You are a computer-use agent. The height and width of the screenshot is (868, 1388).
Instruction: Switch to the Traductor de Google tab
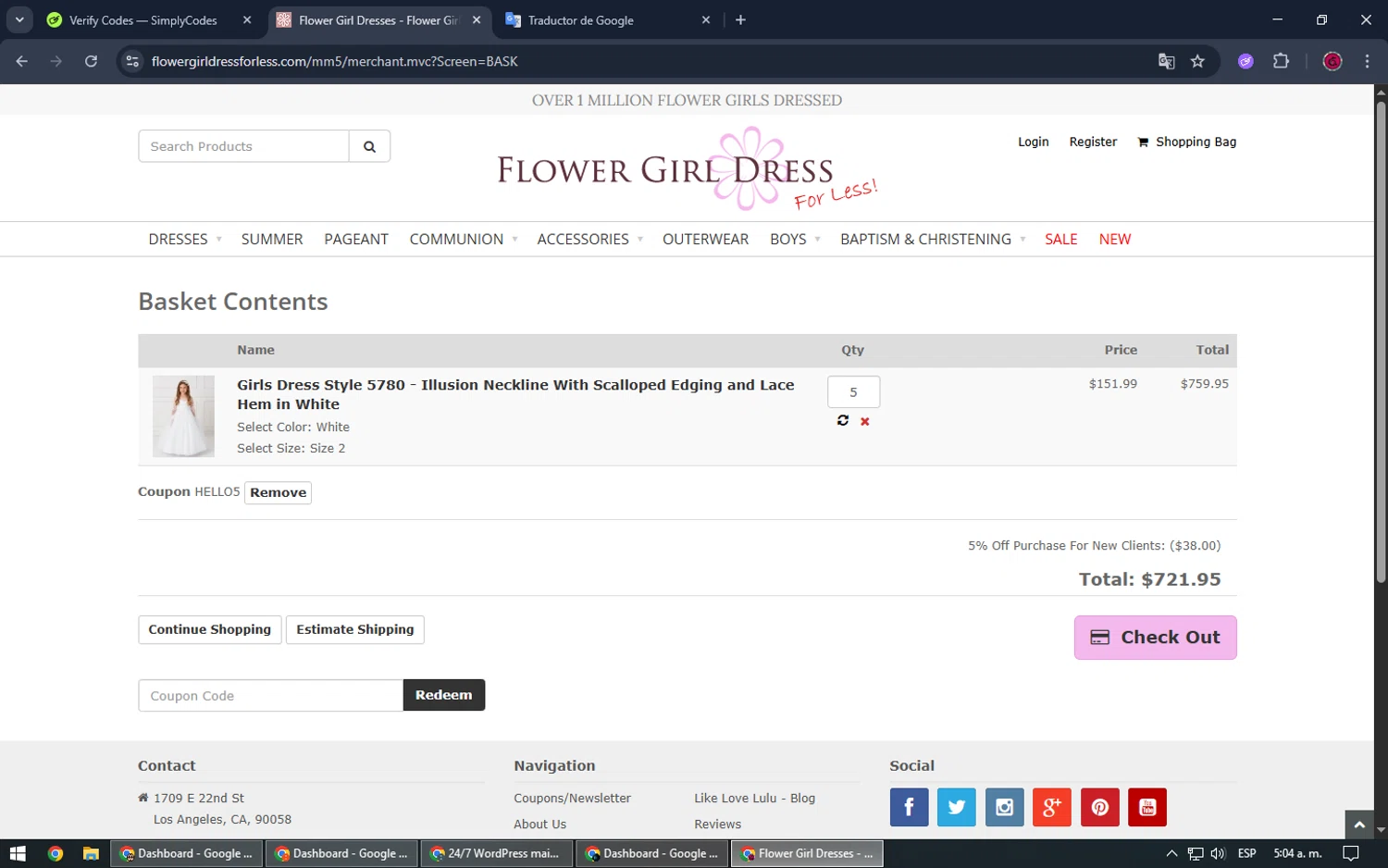(608, 20)
